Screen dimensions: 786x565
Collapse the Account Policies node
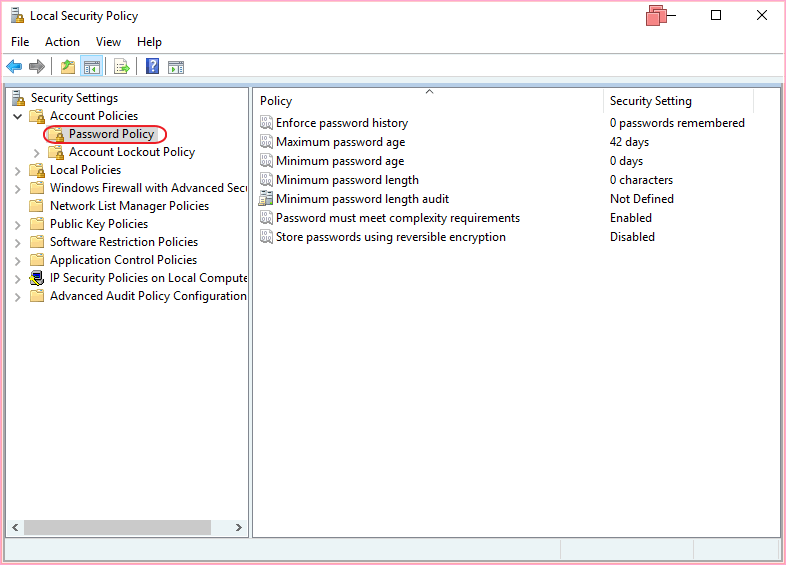[18, 116]
